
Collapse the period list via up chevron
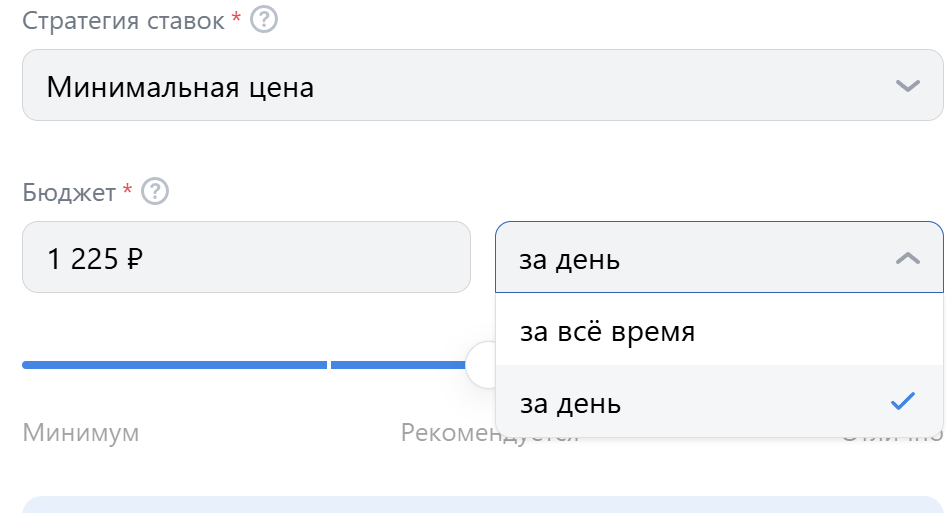coord(907,258)
